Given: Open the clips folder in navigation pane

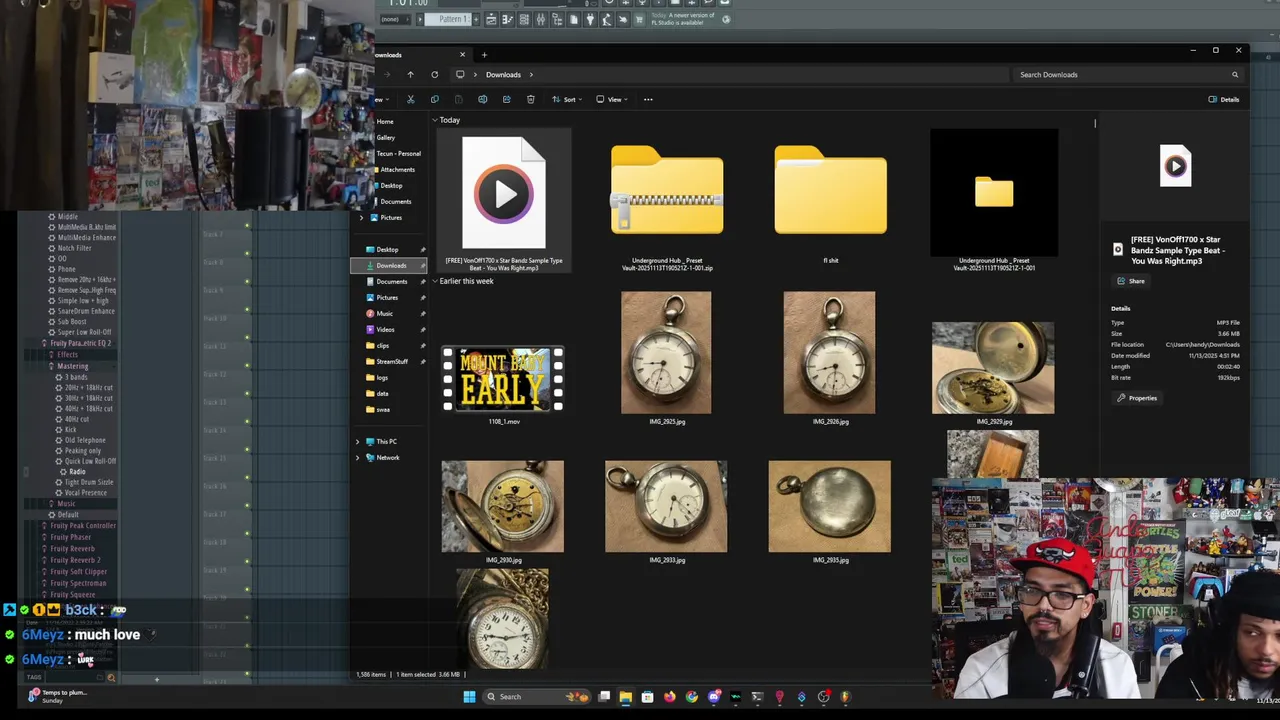Looking at the screenshot, I should [x=378, y=345].
